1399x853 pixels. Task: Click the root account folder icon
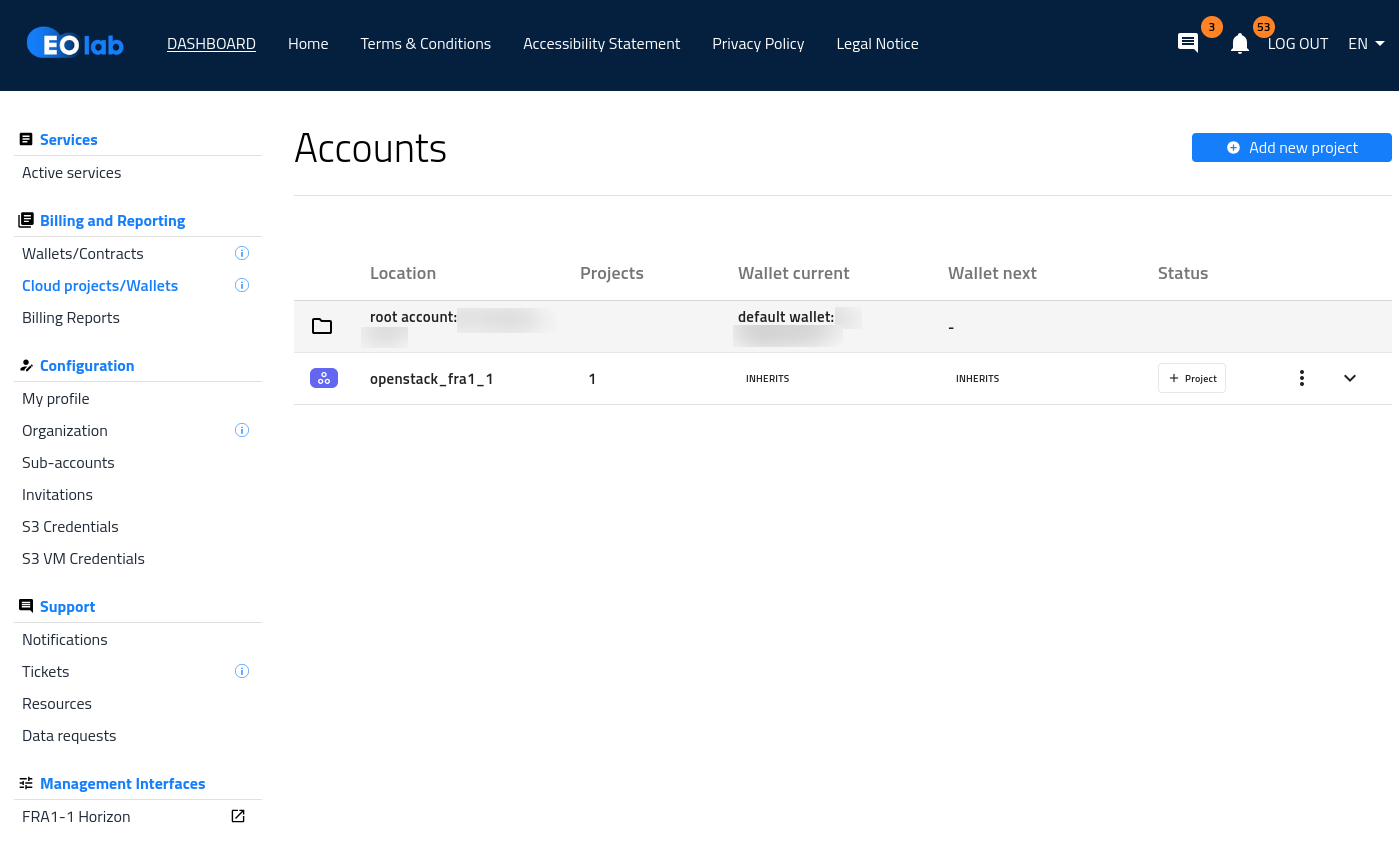point(322,326)
